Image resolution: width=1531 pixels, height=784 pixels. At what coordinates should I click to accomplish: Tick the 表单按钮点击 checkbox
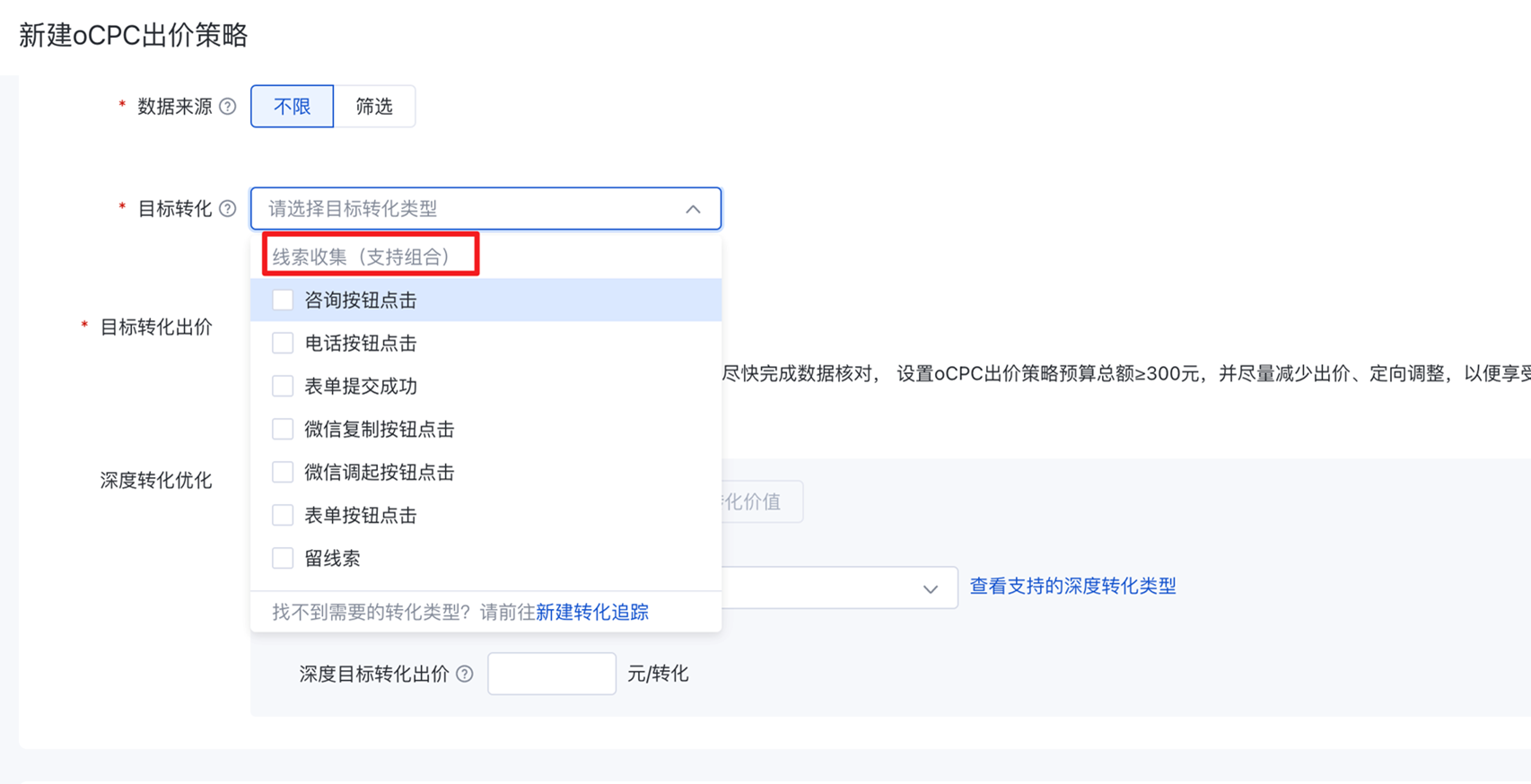[x=283, y=516]
